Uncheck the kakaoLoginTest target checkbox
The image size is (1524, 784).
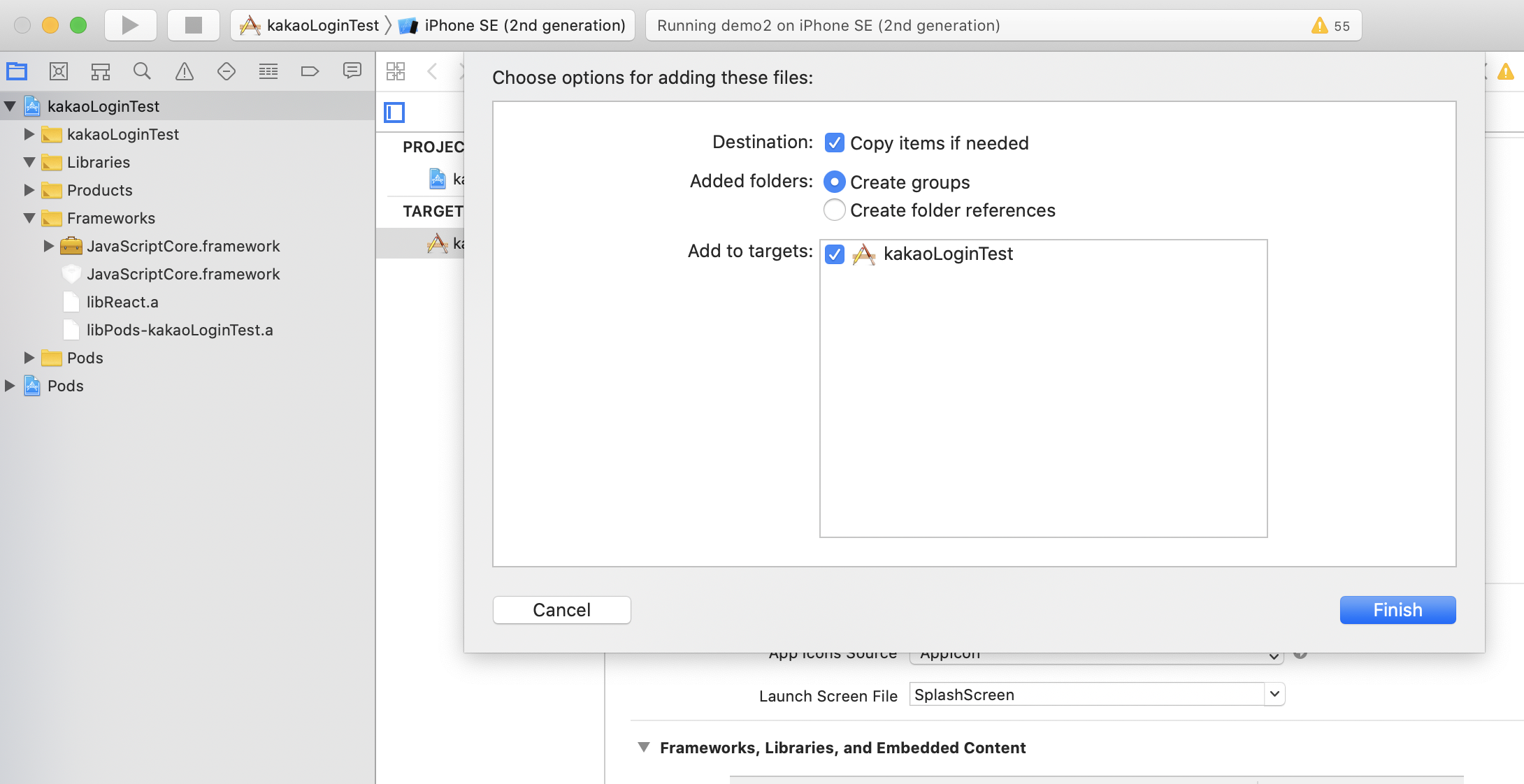coord(835,254)
